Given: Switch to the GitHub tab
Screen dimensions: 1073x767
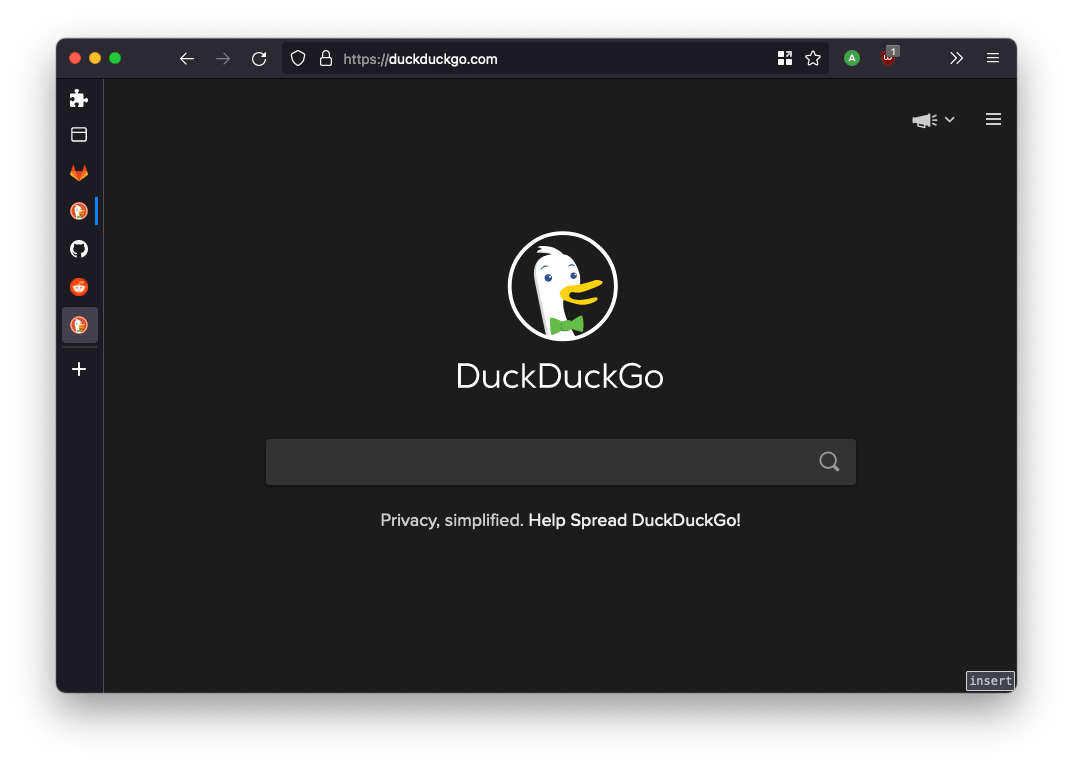Looking at the screenshot, I should pos(79,249).
